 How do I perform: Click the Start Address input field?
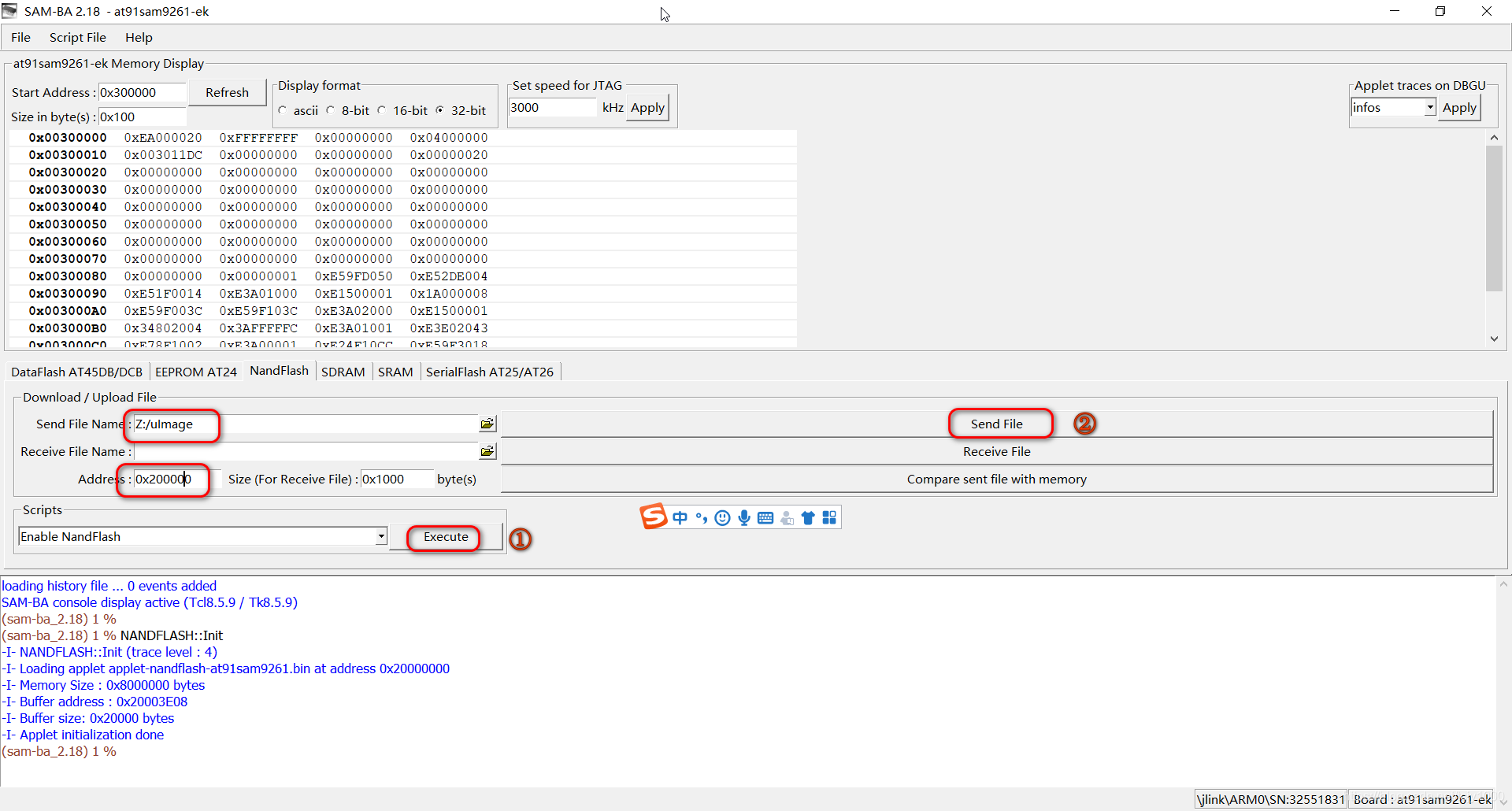142,92
